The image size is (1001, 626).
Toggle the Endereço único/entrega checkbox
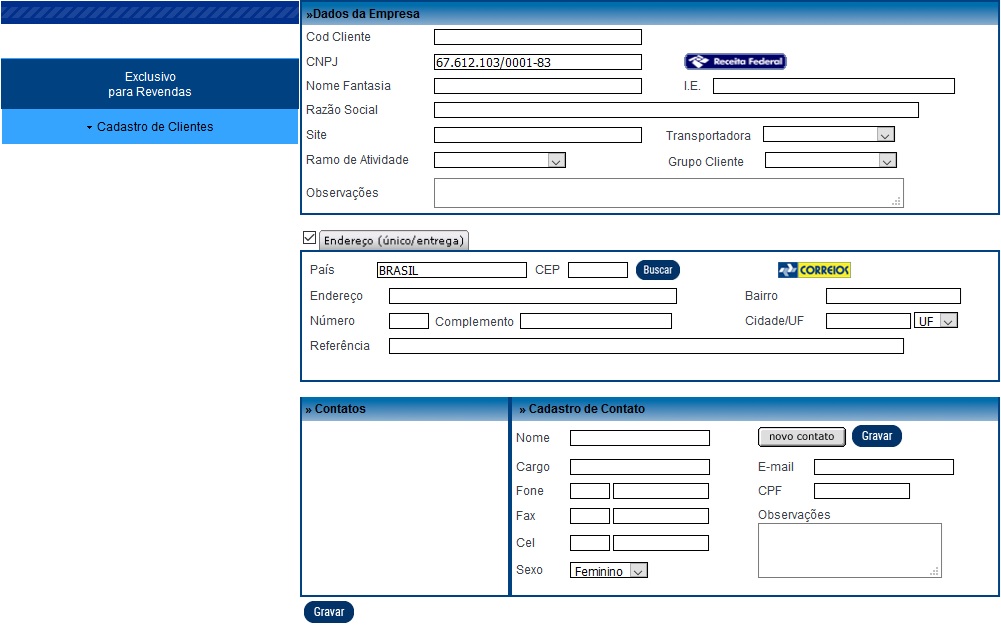[309, 238]
